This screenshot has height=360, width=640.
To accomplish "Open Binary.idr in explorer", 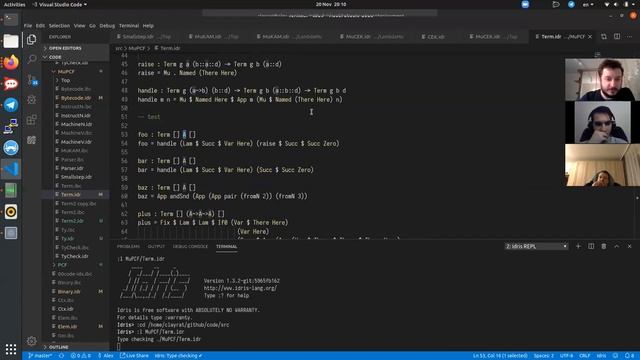I will coord(69,291).
